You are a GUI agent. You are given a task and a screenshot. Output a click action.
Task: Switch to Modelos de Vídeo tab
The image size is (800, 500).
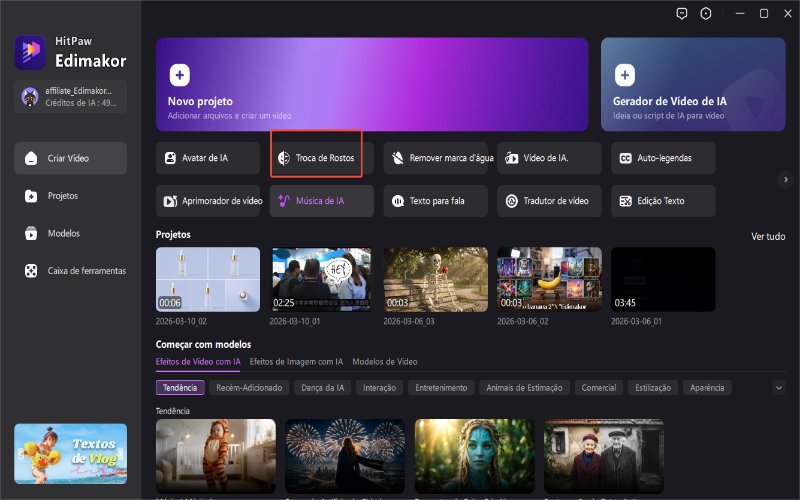click(x=385, y=362)
